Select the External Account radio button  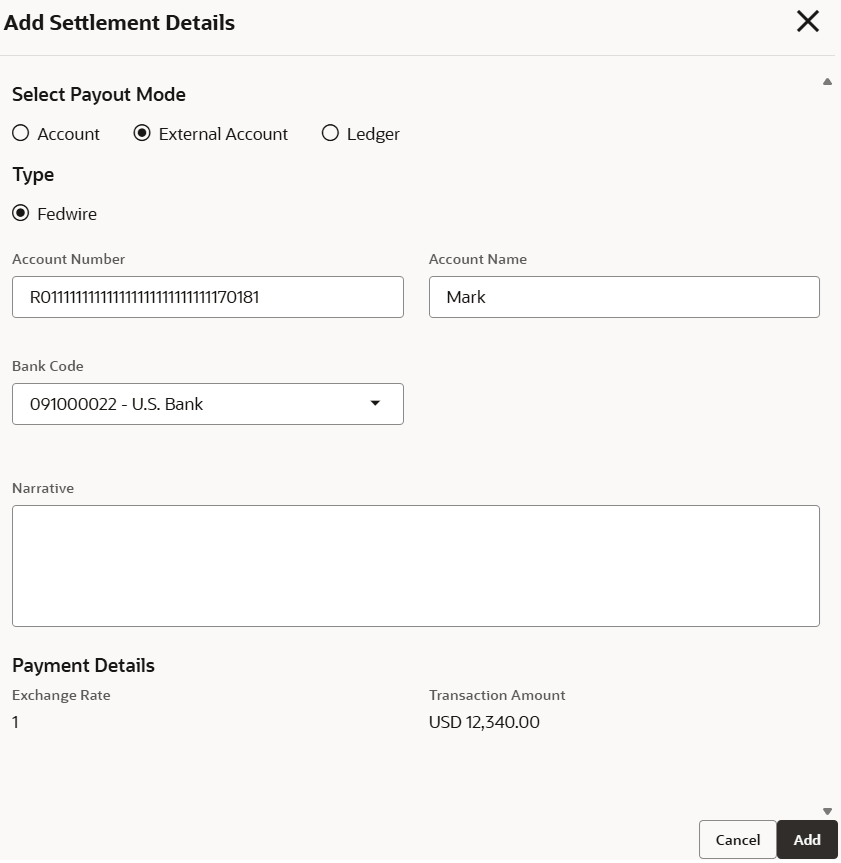click(x=142, y=134)
